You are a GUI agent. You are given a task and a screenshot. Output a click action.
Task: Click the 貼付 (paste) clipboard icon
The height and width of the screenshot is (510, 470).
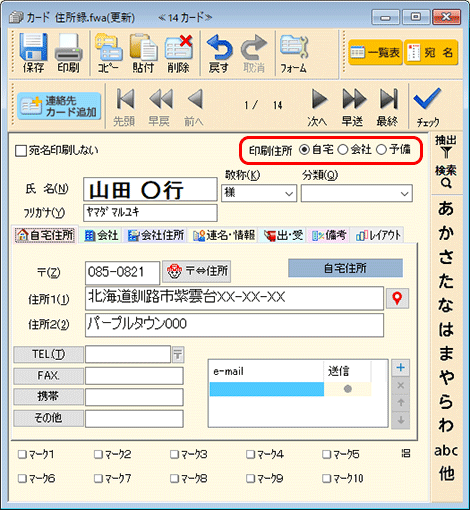143,47
